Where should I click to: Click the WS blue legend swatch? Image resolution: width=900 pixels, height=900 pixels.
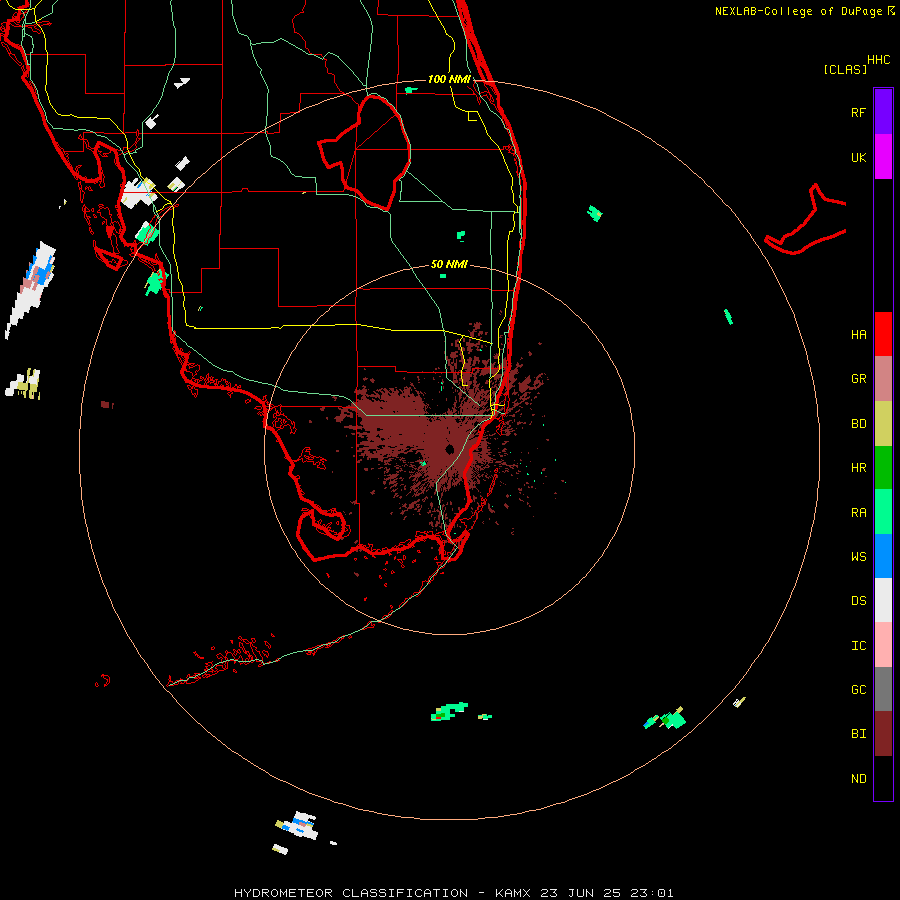coord(883,556)
